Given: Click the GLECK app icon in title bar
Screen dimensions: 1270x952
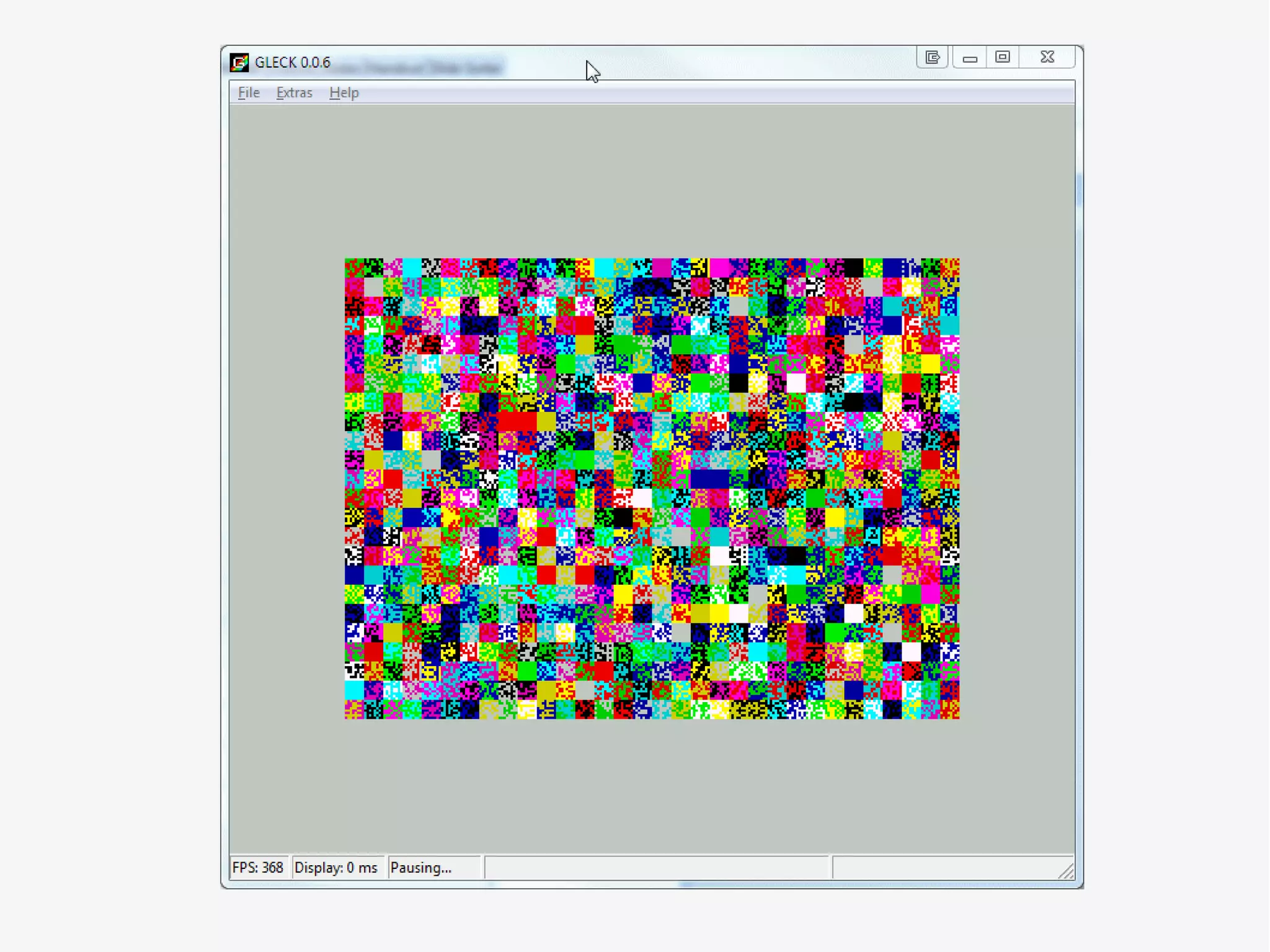Looking at the screenshot, I should pos(239,63).
